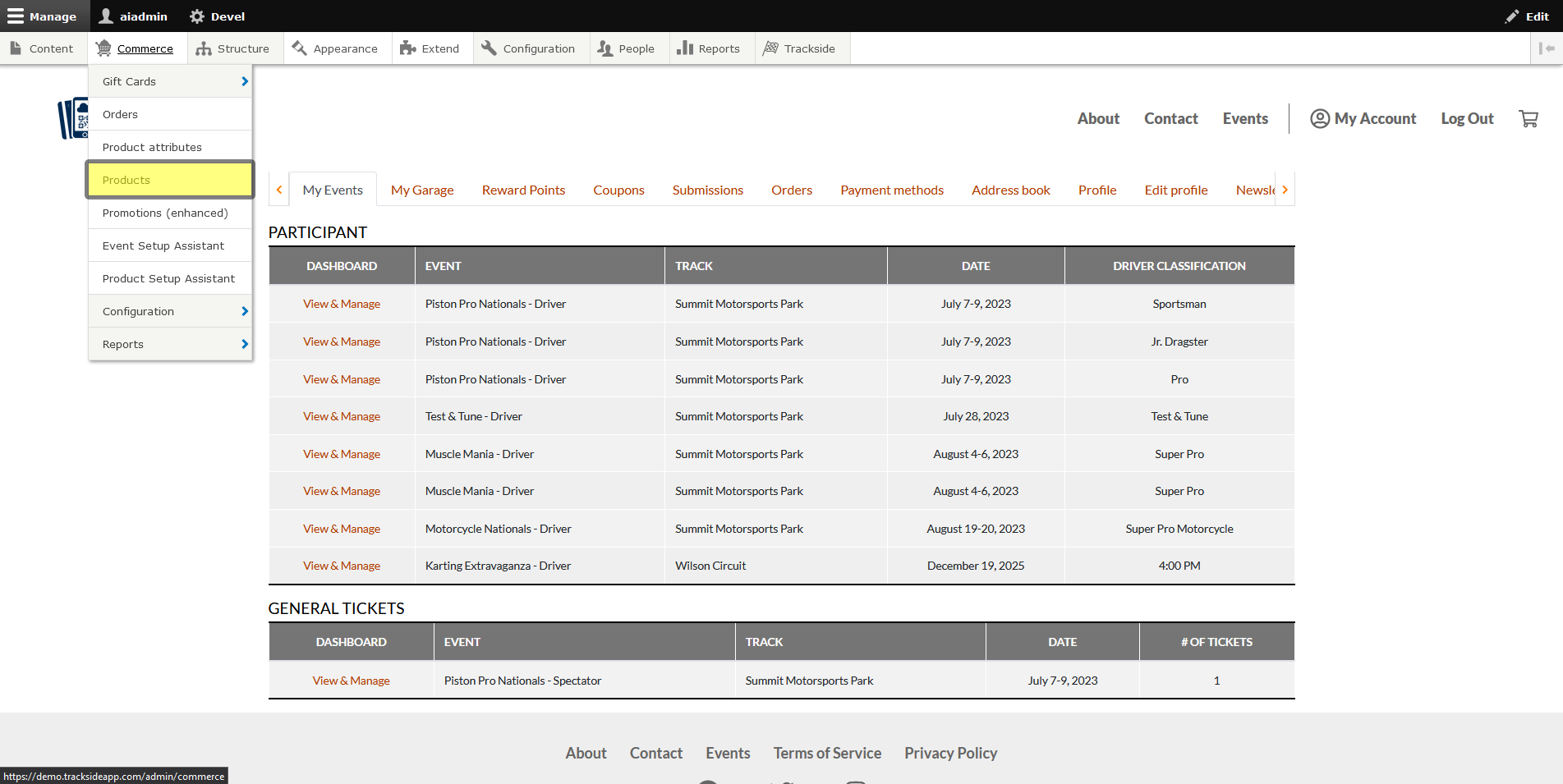Click the Structure hierarchy icon
This screenshot has width=1563, height=784.
pos(204,48)
